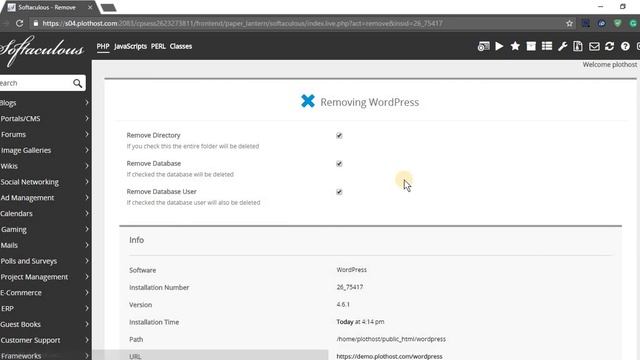Bookmark page with the address bar star

(x=569, y=24)
